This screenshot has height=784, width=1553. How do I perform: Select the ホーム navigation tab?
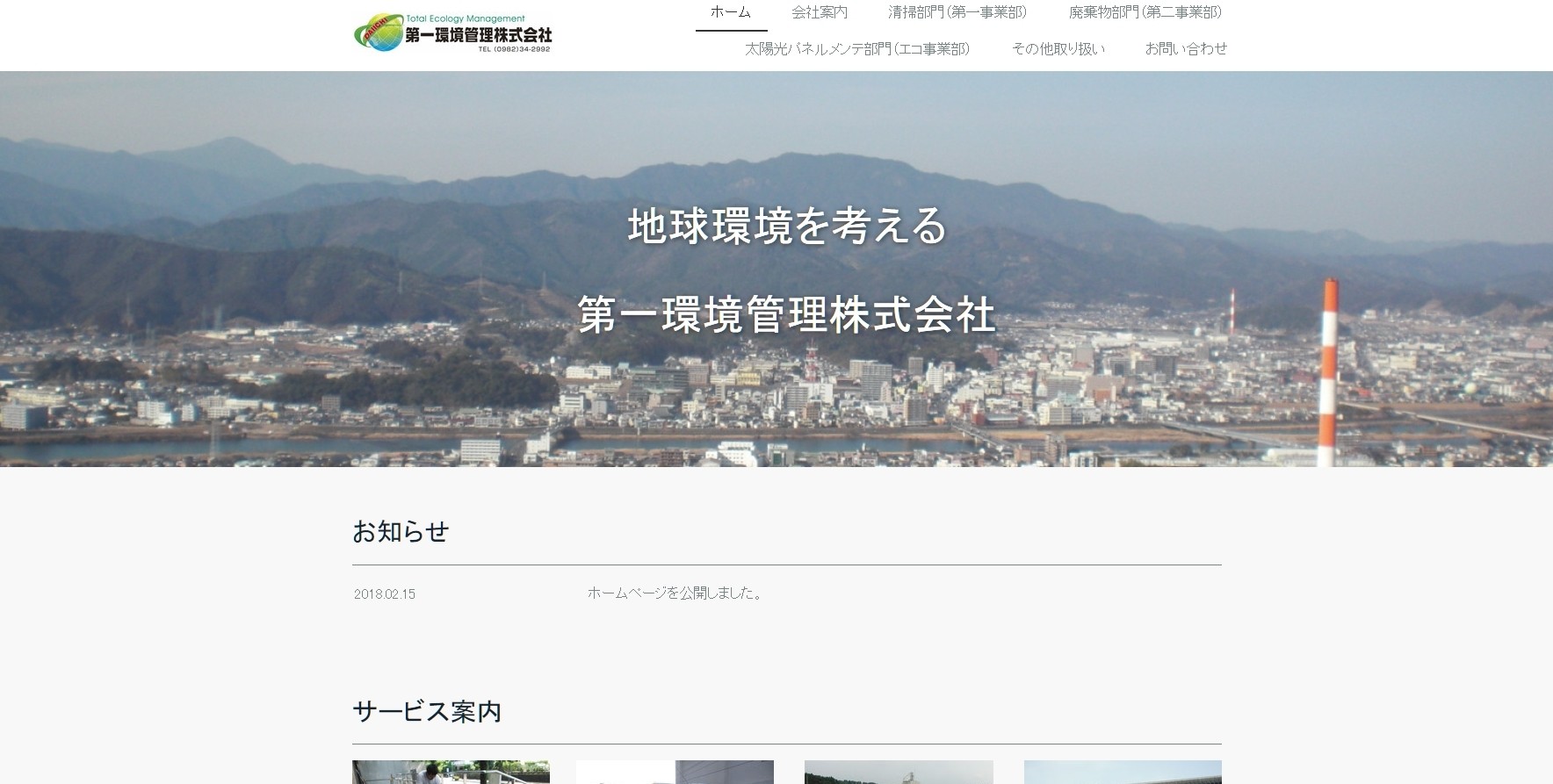[x=731, y=12]
